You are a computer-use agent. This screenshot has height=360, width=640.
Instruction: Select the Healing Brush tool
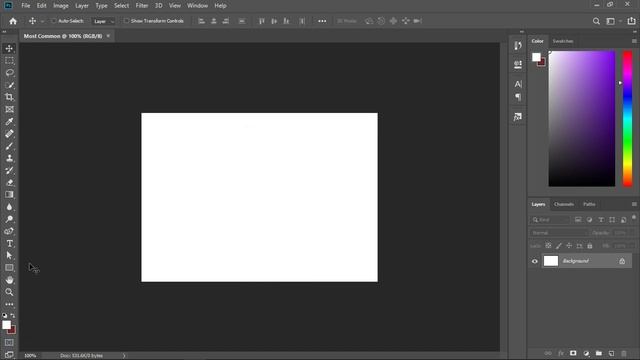tap(9, 134)
